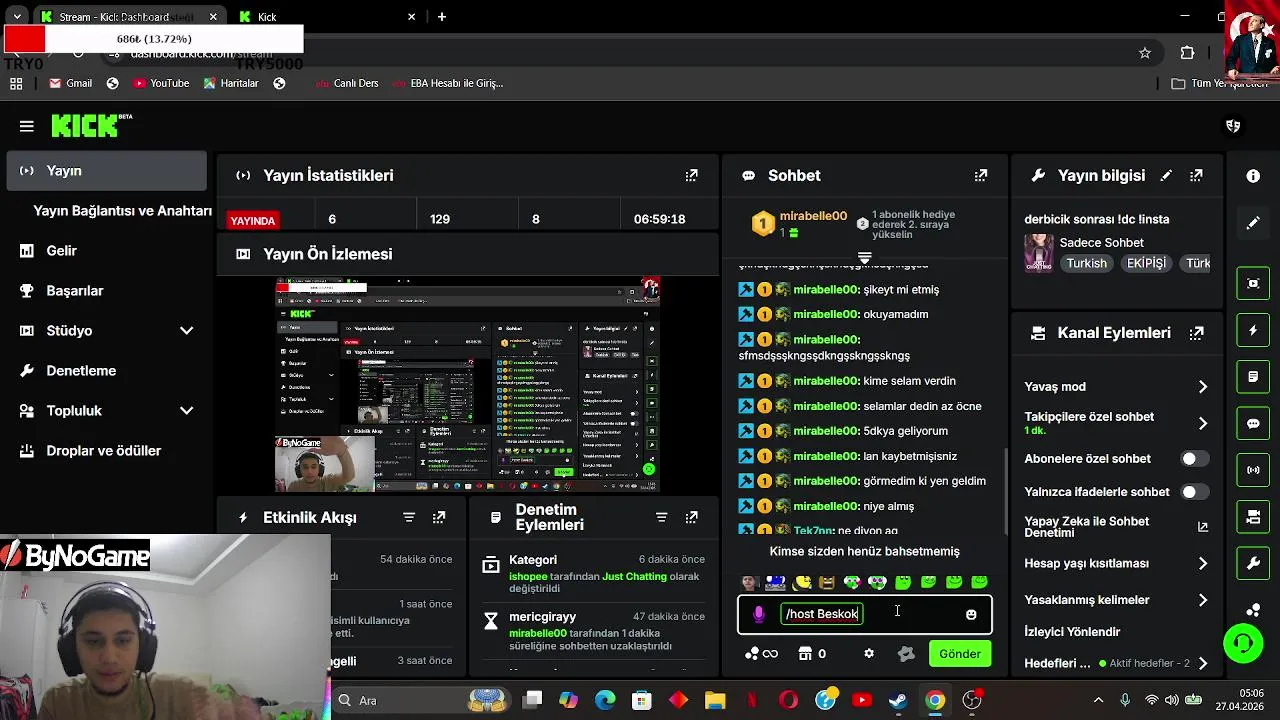Click the EKİPİŞİ tag chip

tap(1146, 264)
